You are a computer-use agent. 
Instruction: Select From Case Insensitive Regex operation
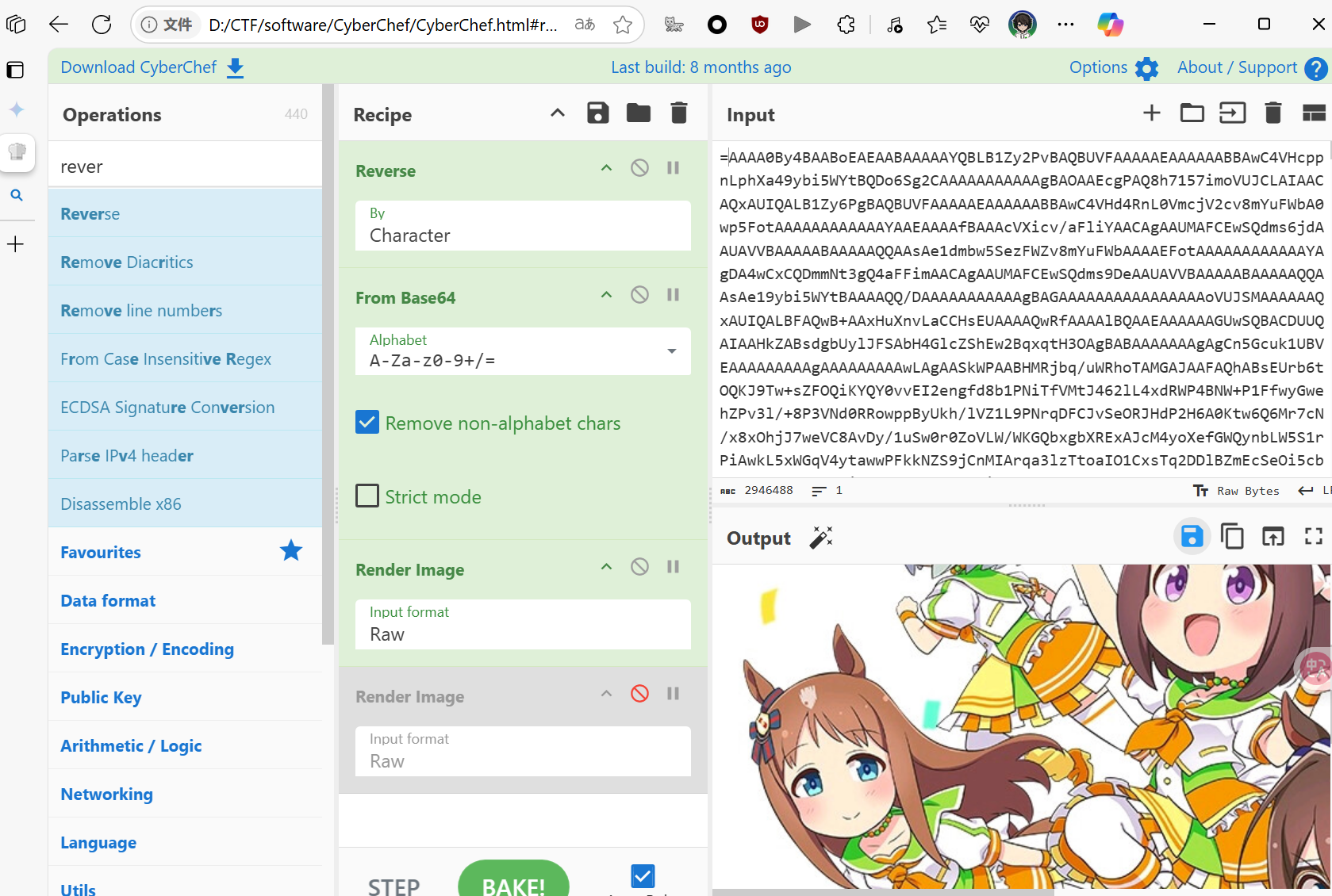point(185,358)
